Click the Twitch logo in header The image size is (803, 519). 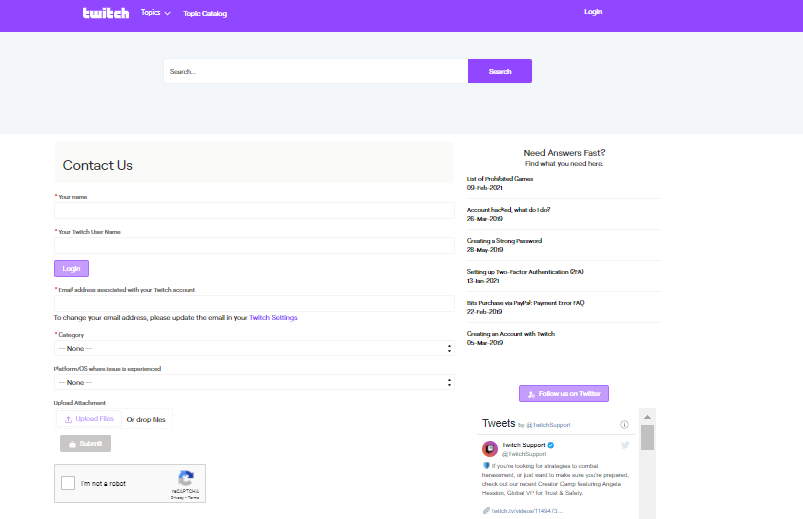coord(106,13)
